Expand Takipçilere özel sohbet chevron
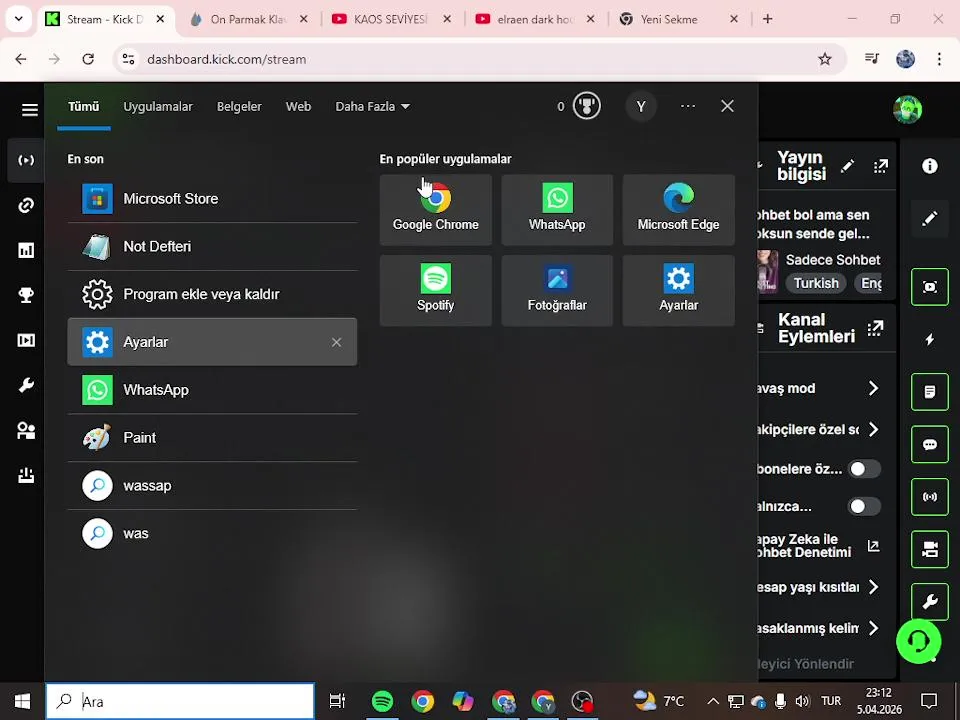The width and height of the screenshot is (960, 720). (x=874, y=429)
